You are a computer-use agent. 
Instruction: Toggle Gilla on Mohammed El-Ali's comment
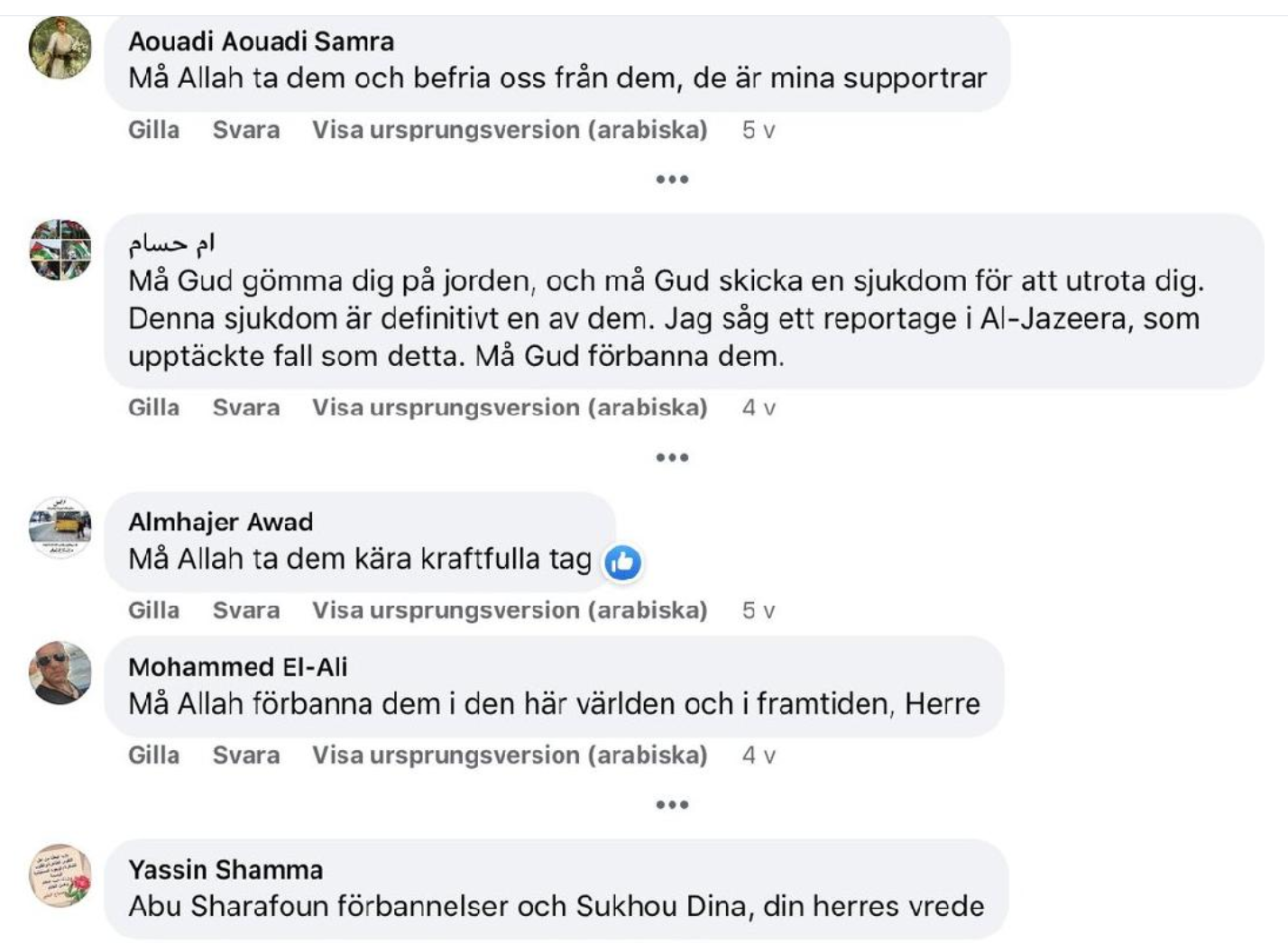click(x=153, y=755)
